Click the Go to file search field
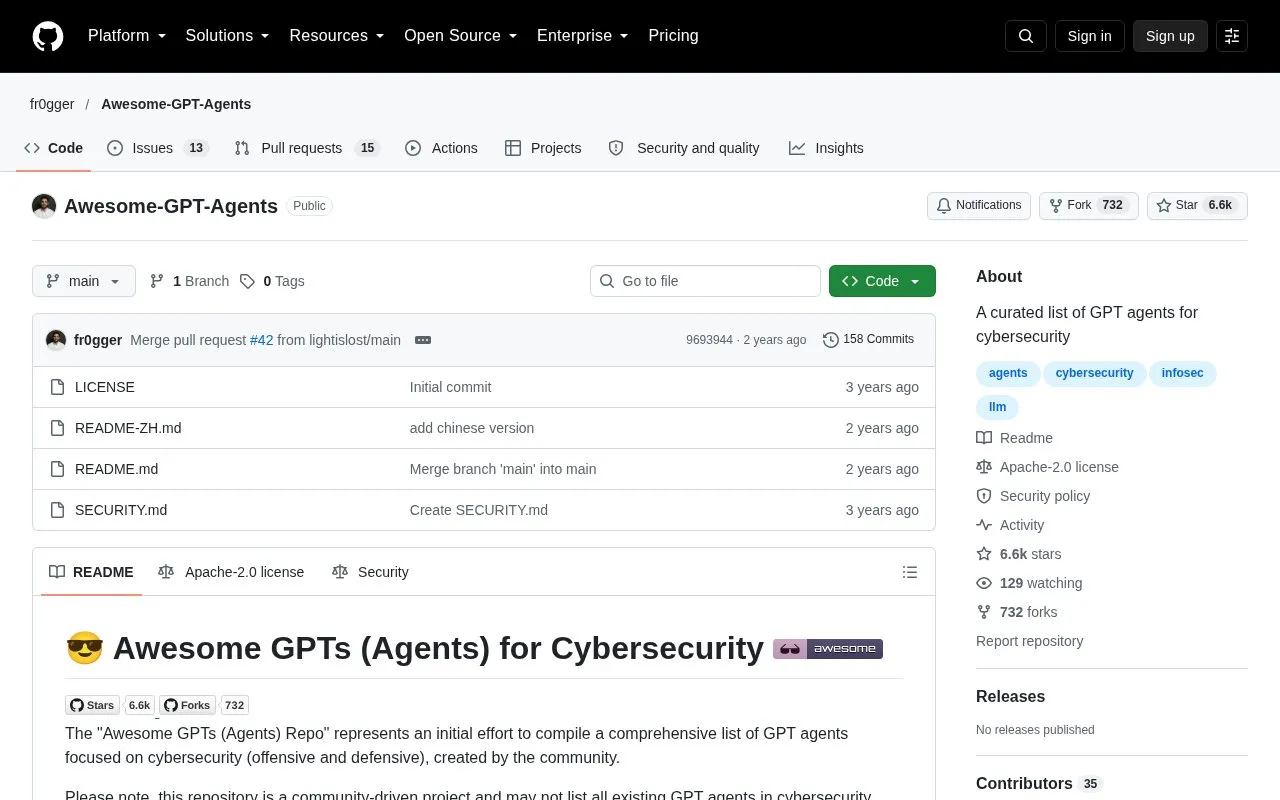The width and height of the screenshot is (1280, 800). (705, 281)
